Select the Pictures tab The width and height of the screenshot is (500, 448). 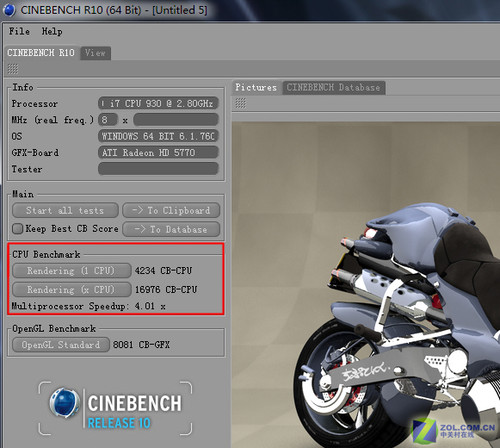point(256,87)
